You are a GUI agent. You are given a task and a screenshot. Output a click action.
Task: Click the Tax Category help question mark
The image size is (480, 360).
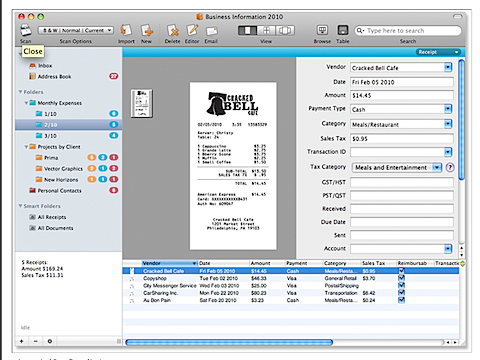[x=450, y=167]
